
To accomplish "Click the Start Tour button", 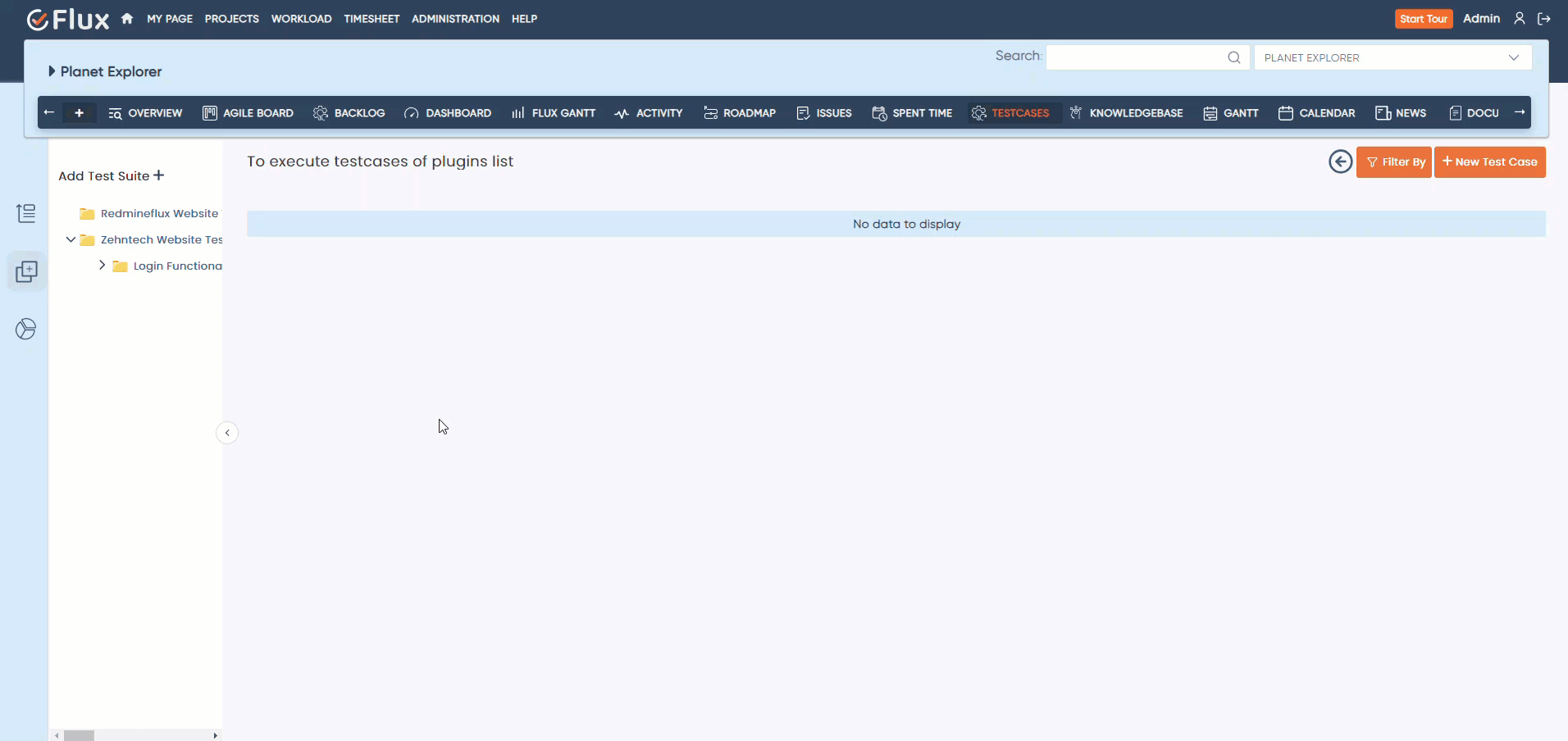I will point(1423,19).
